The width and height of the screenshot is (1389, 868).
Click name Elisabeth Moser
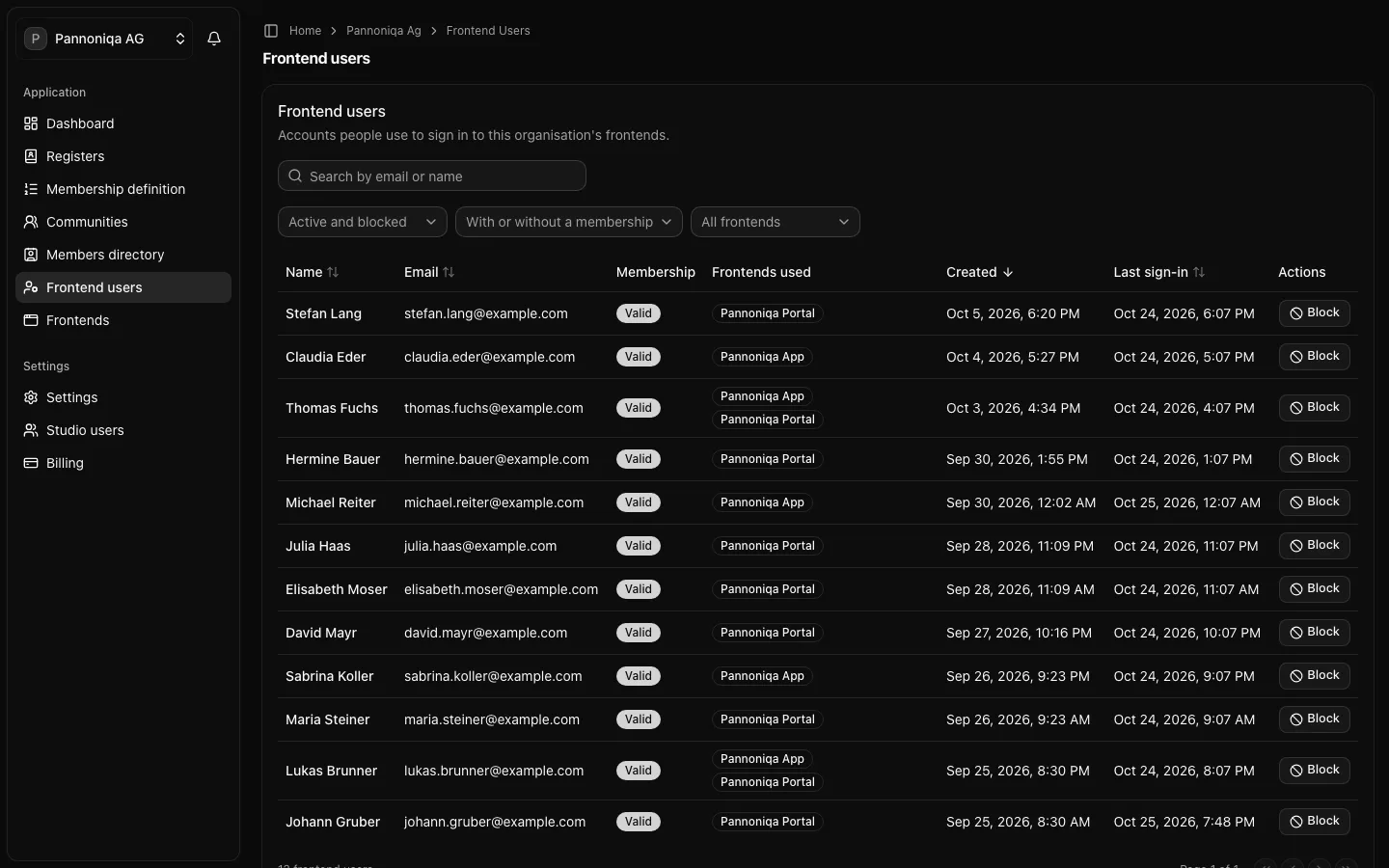pyautogui.click(x=337, y=589)
